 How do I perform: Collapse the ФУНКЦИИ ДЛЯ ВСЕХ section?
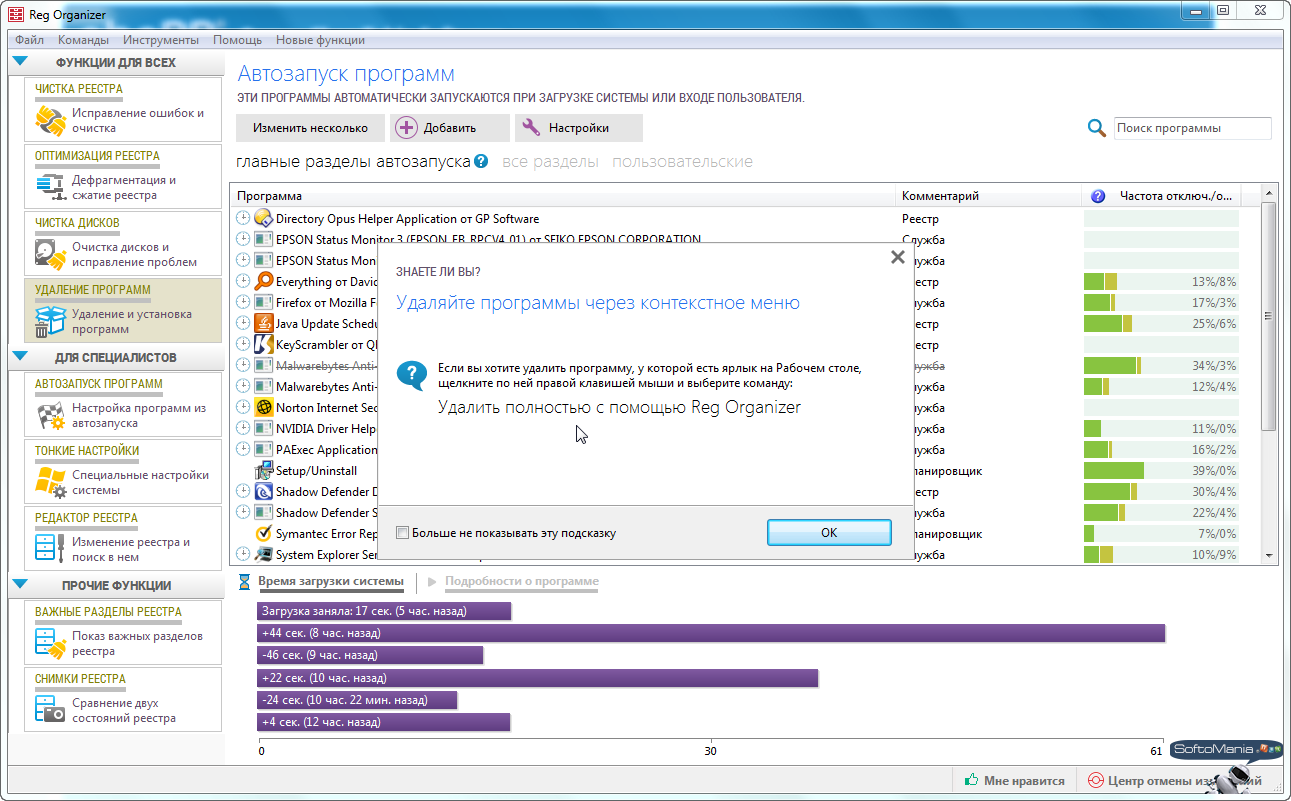(20, 62)
